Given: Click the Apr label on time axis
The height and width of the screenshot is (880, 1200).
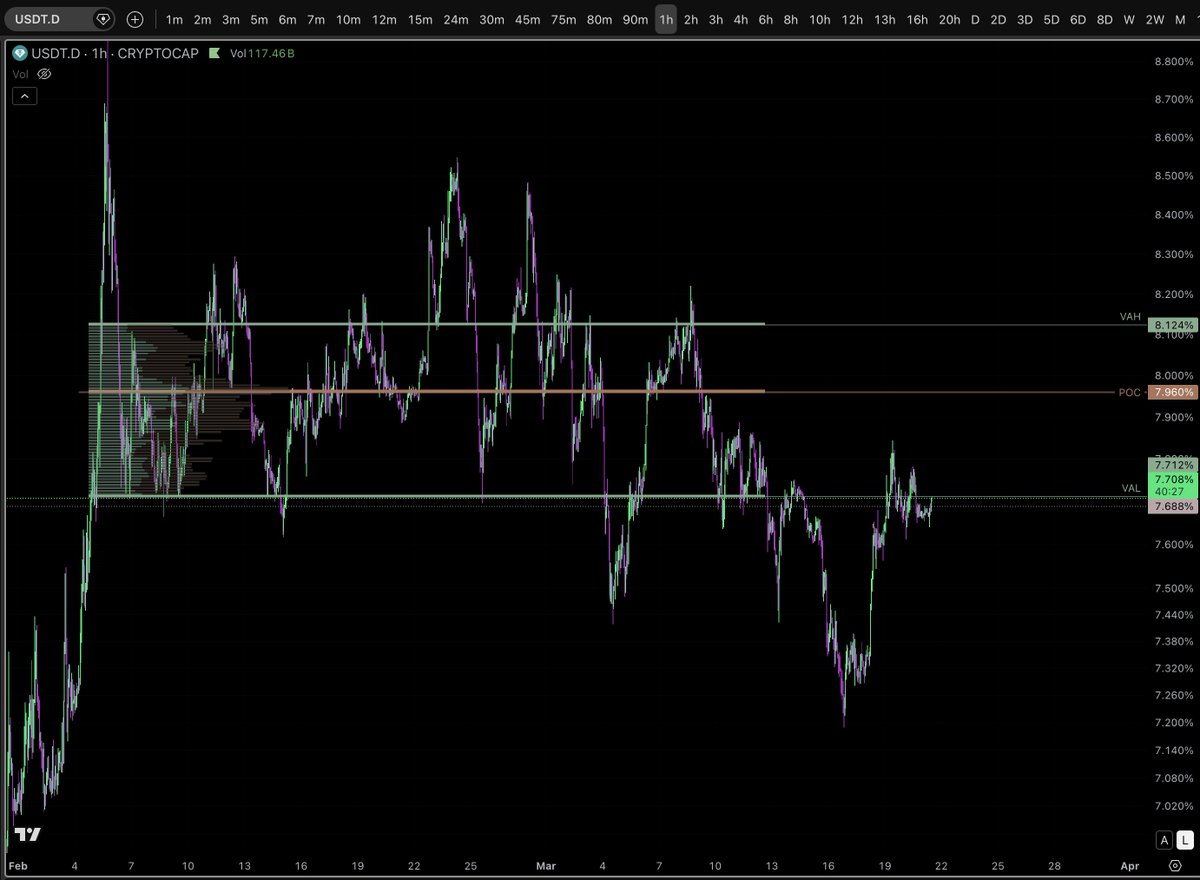Looking at the screenshot, I should pos(1129,865).
